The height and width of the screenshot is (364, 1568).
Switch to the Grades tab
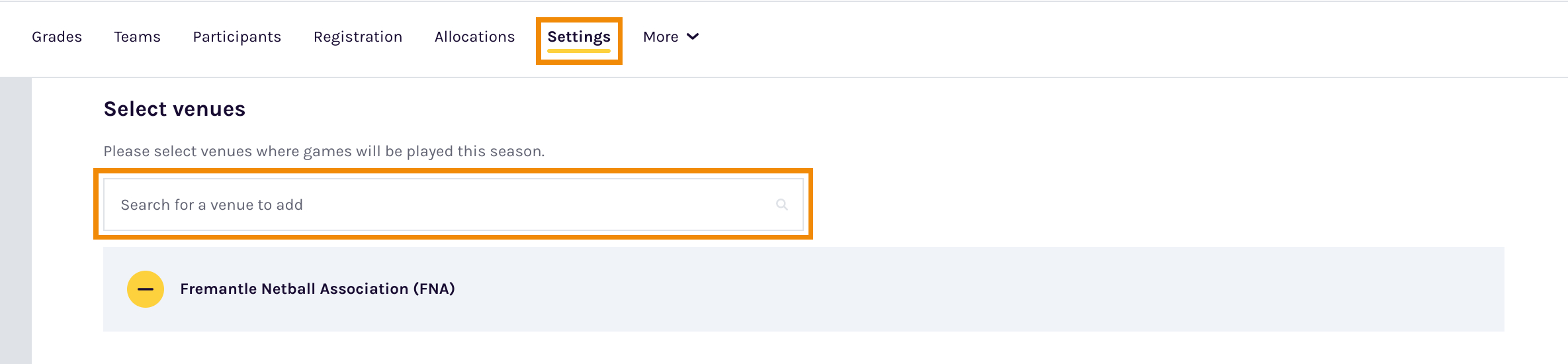tap(57, 36)
